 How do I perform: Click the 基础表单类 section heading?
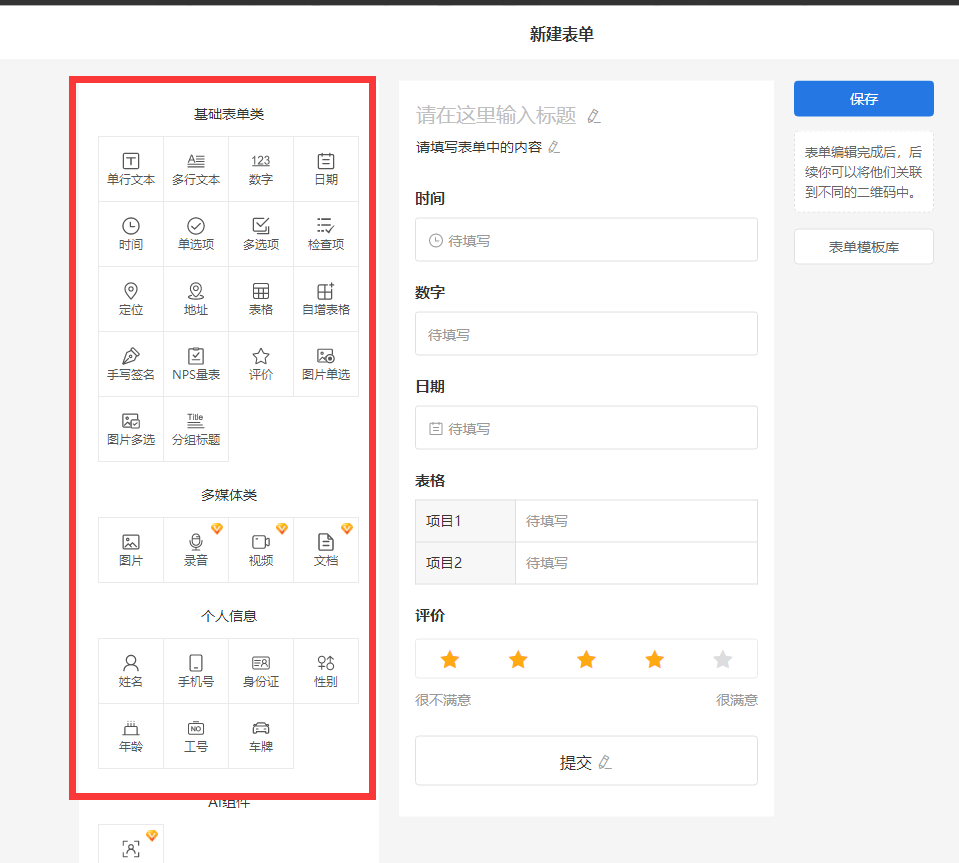pos(229,114)
